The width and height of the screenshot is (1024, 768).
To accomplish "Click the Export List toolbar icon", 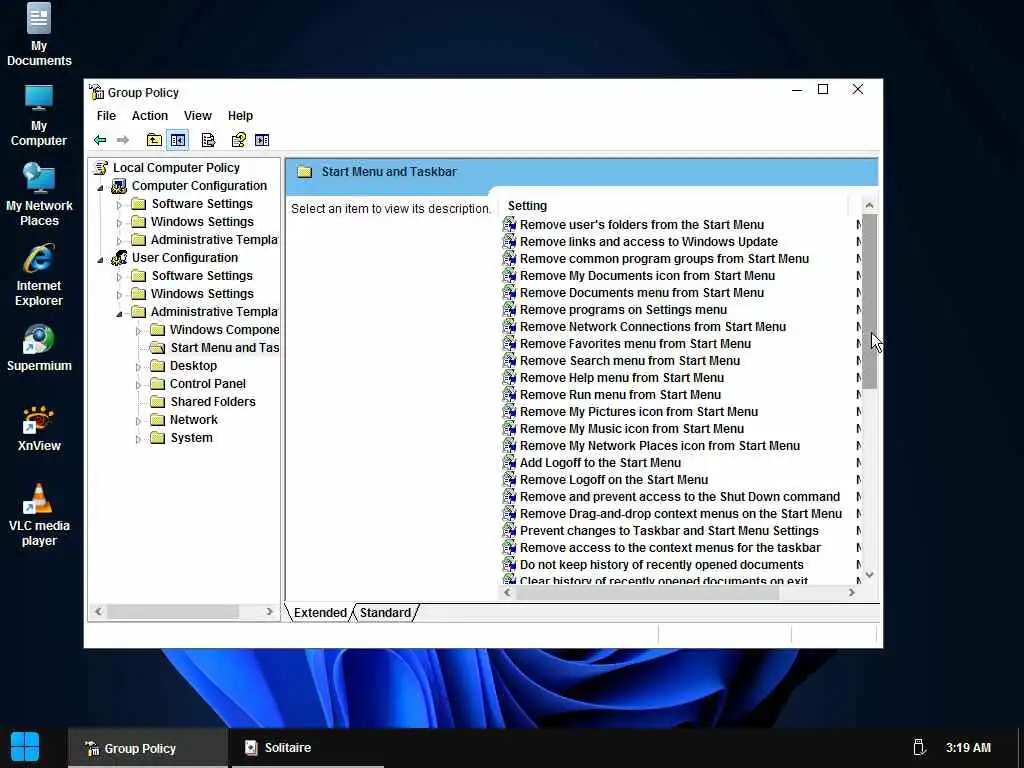I will point(208,140).
